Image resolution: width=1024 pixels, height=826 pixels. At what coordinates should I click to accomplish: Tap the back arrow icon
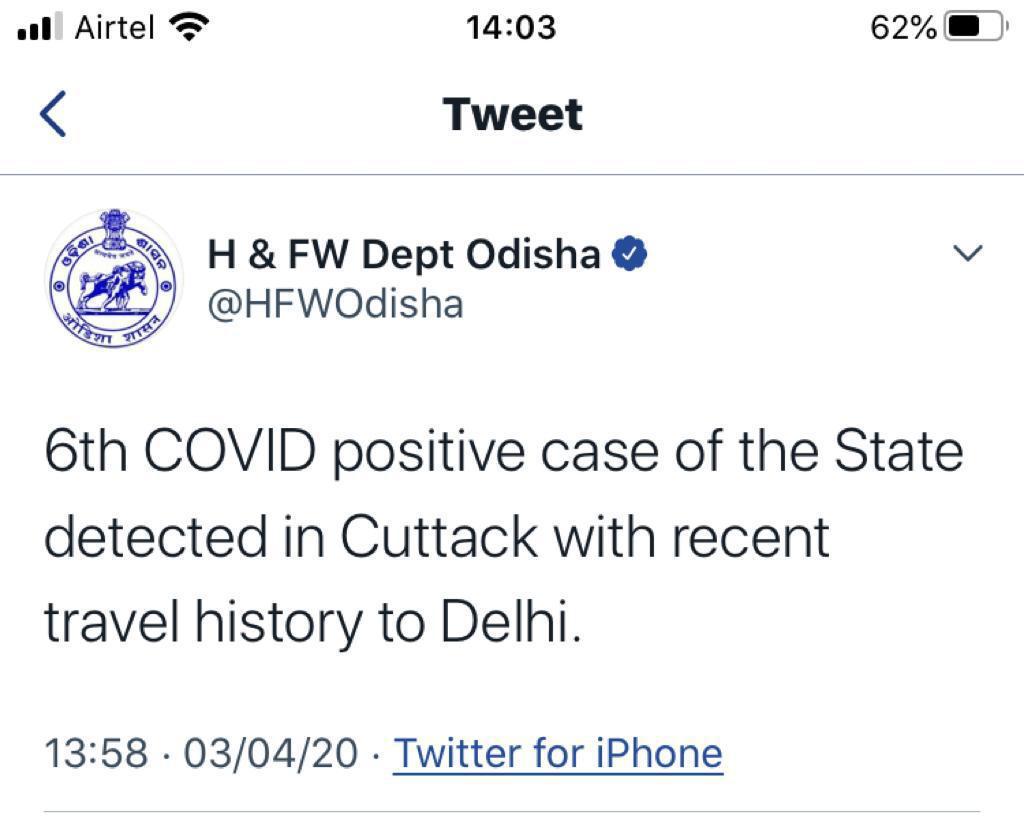coord(53,114)
